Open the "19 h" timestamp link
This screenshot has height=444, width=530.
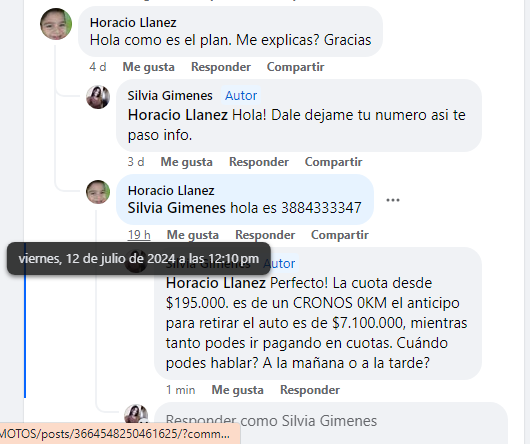pos(139,235)
